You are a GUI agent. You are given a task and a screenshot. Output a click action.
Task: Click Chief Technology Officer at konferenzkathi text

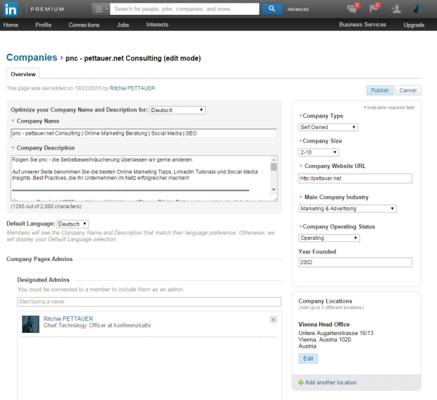(97, 325)
